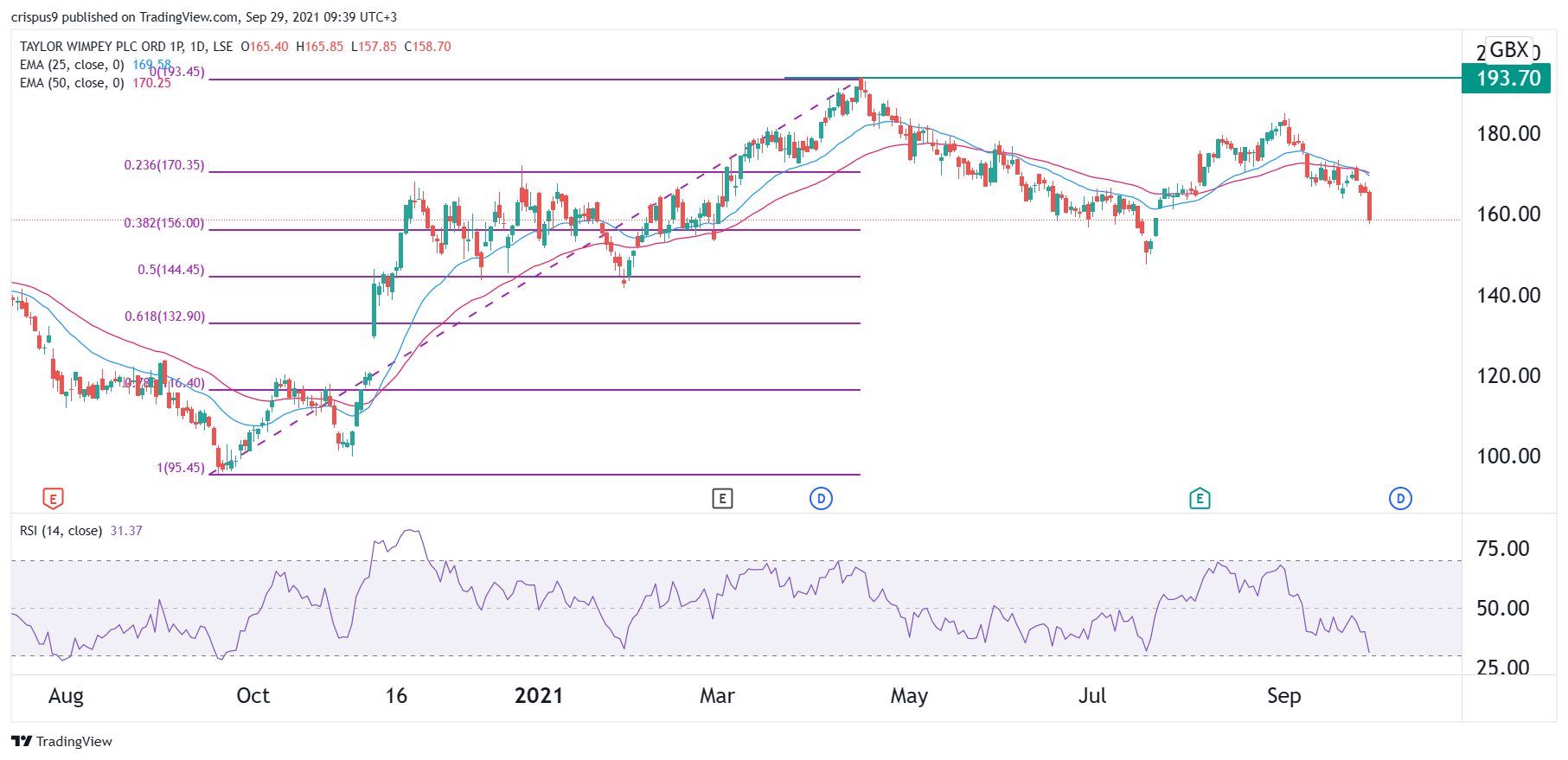This screenshot has width=1568, height=760.
Task: Click the 100.00 price axis label
Action: tap(1508, 457)
